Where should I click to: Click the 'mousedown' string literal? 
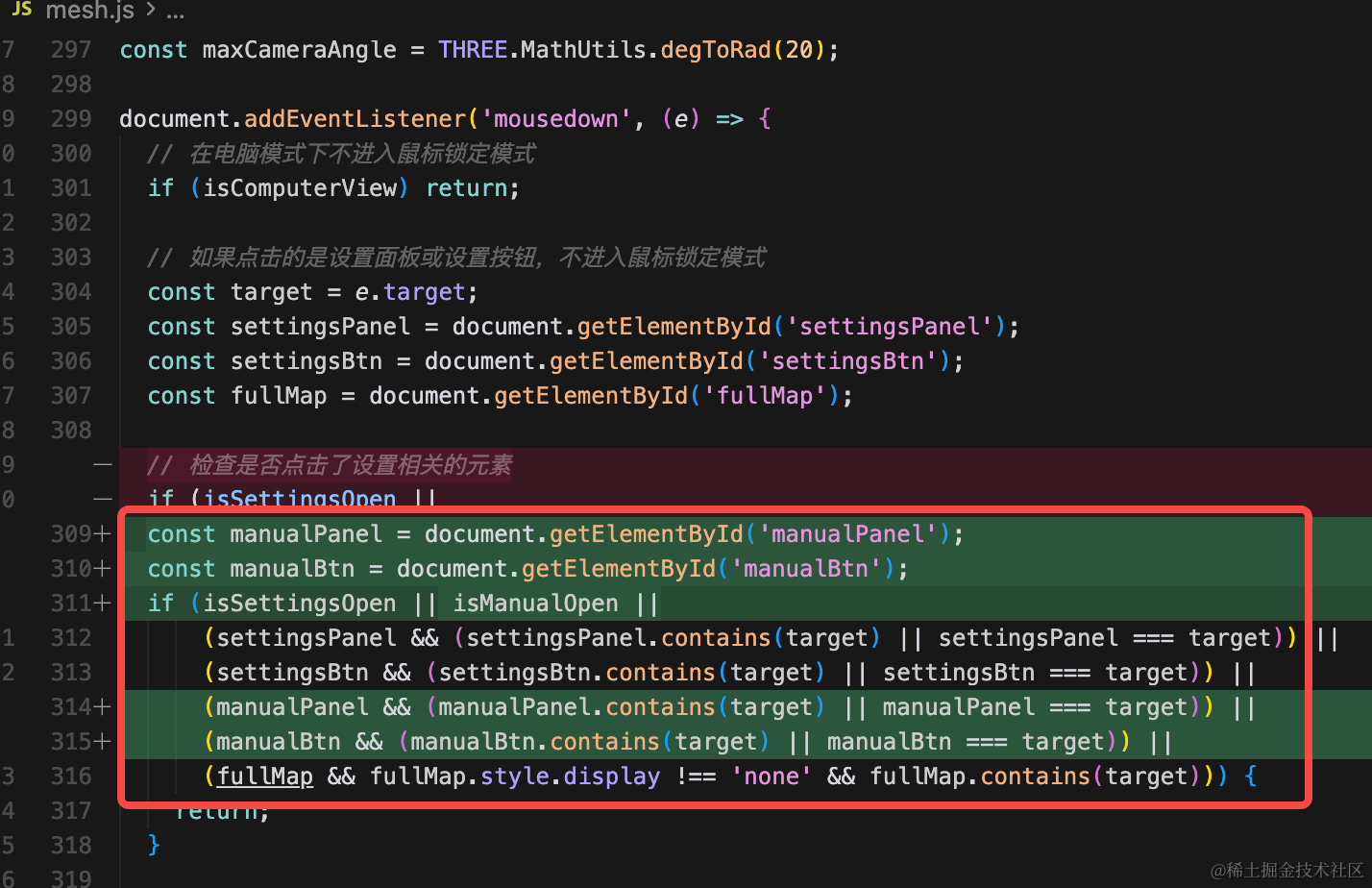click(555, 119)
